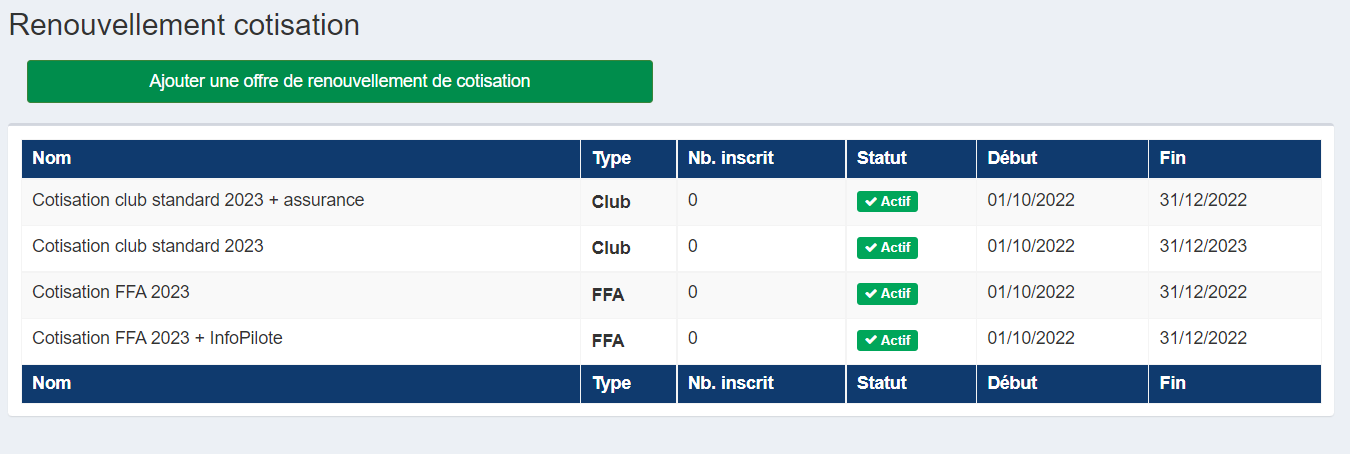Open Cotisation club standard 2023 + assurance row
The image size is (1350, 454).
tap(671, 201)
